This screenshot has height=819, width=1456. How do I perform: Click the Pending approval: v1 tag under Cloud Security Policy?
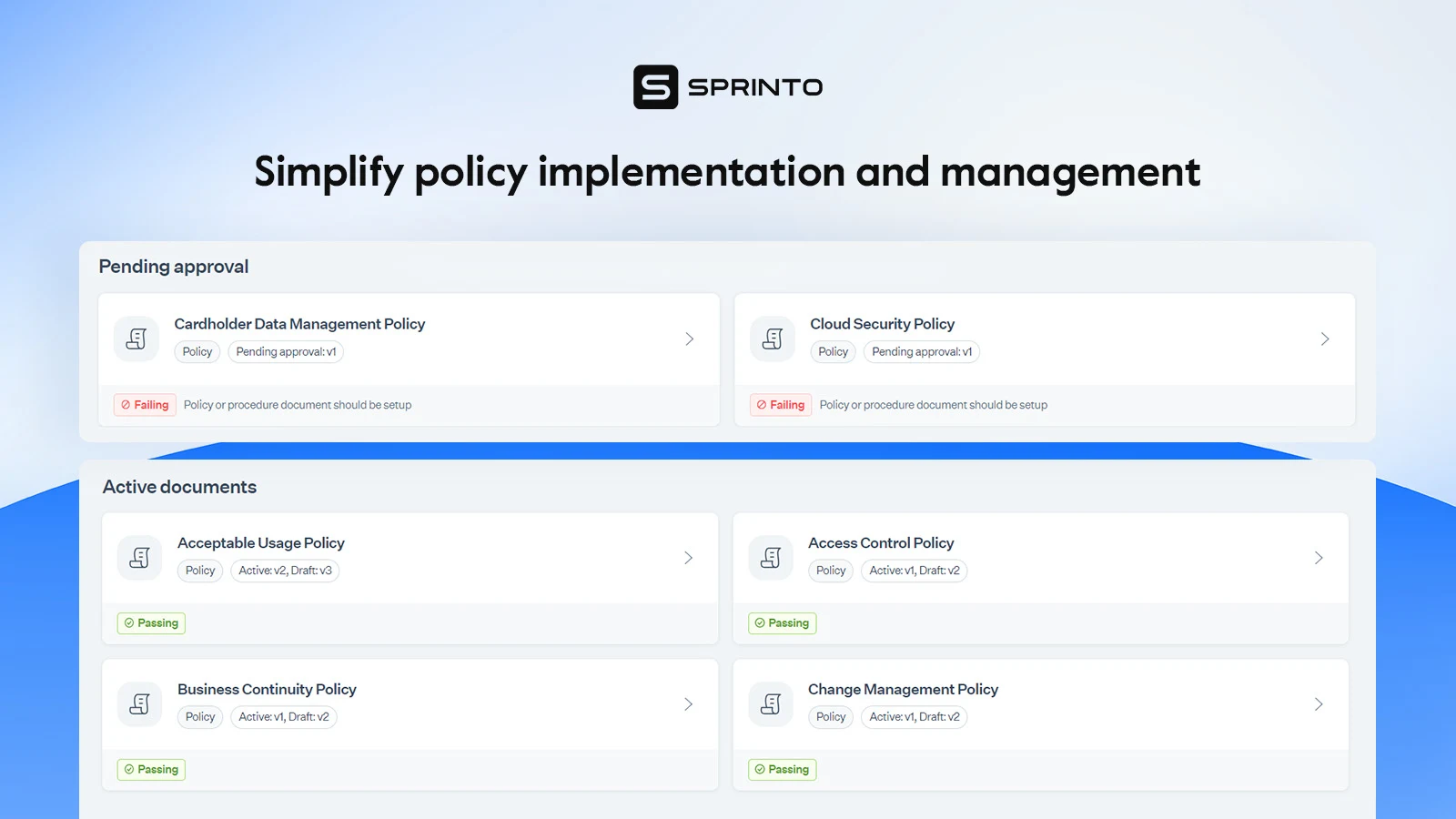pyautogui.click(x=921, y=351)
